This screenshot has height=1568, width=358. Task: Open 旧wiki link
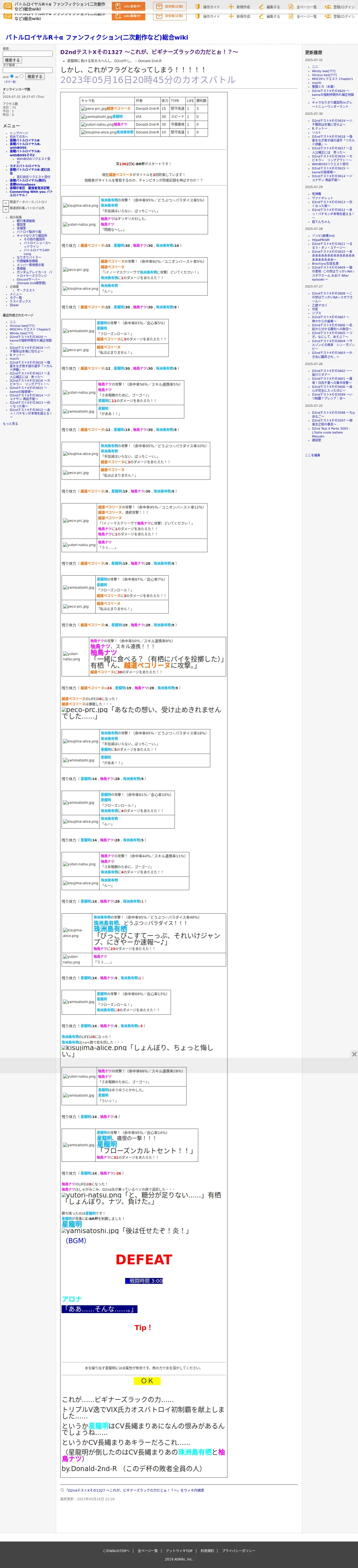[x=14, y=305]
